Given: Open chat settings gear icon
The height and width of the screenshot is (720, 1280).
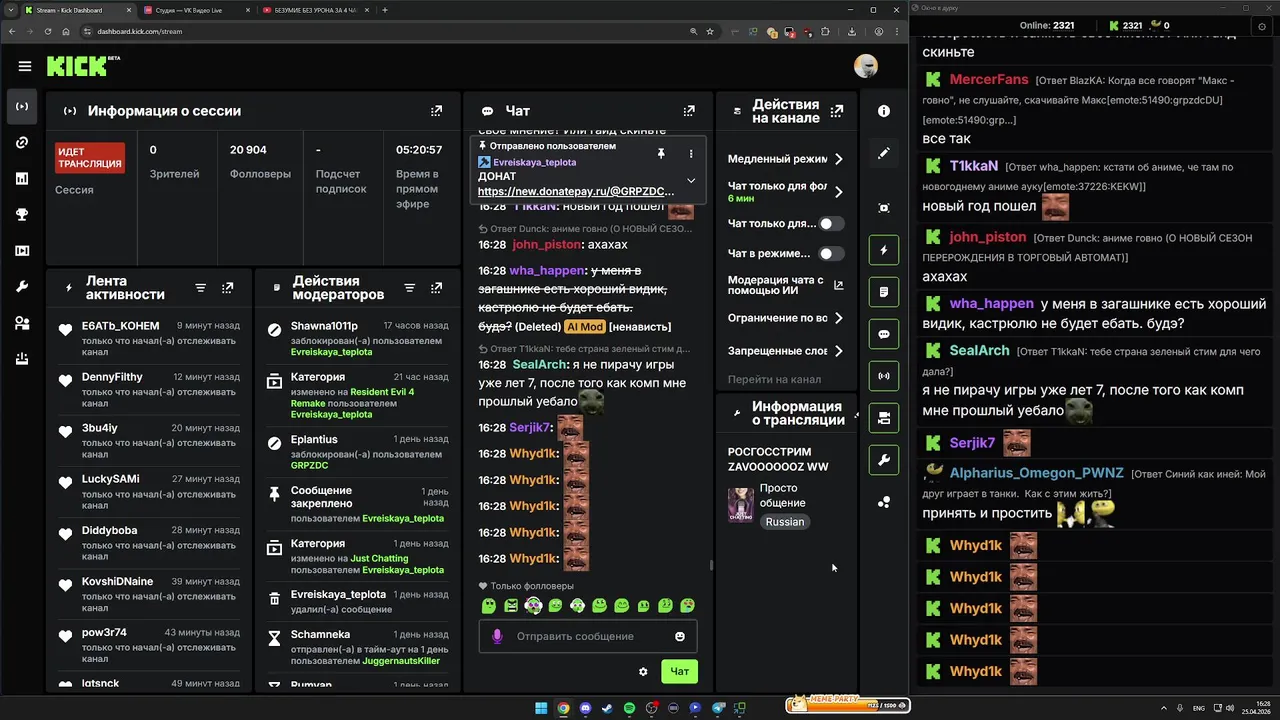Looking at the screenshot, I should (x=643, y=672).
